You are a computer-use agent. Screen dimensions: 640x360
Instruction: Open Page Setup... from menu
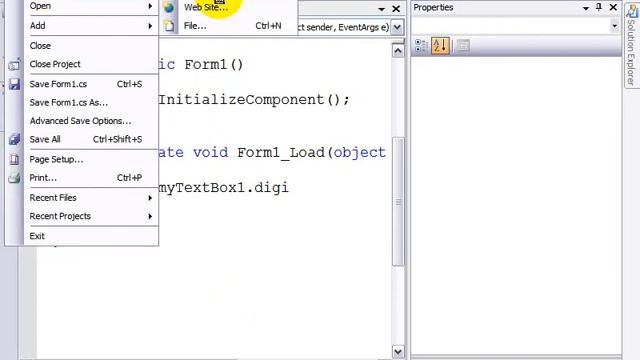(91, 159)
